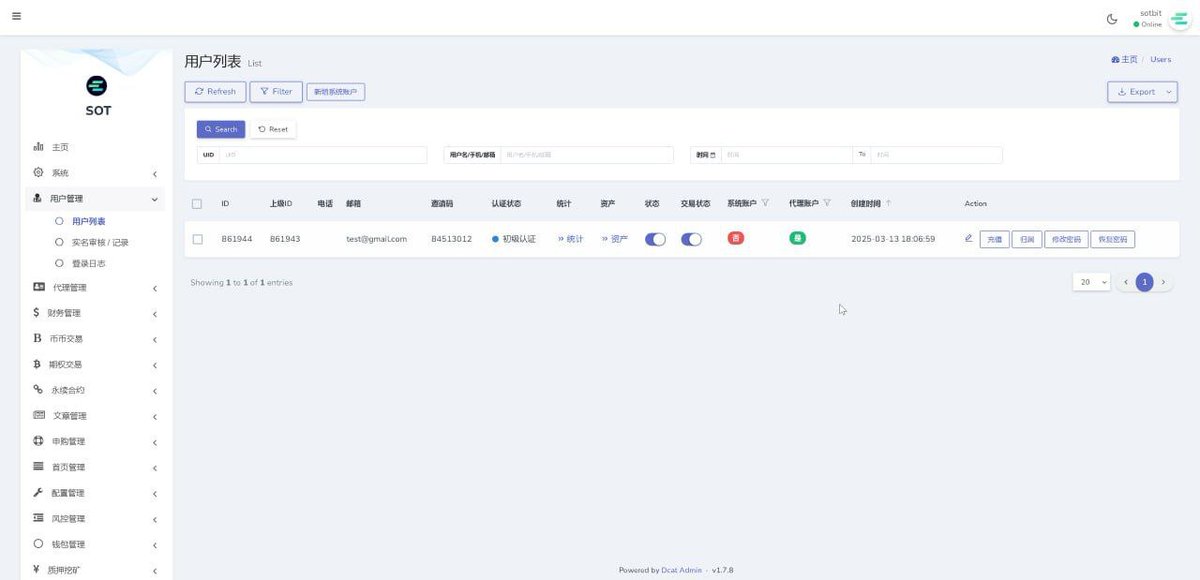
Task: Tick the select-all checkbox in table header
Action: click(x=197, y=204)
